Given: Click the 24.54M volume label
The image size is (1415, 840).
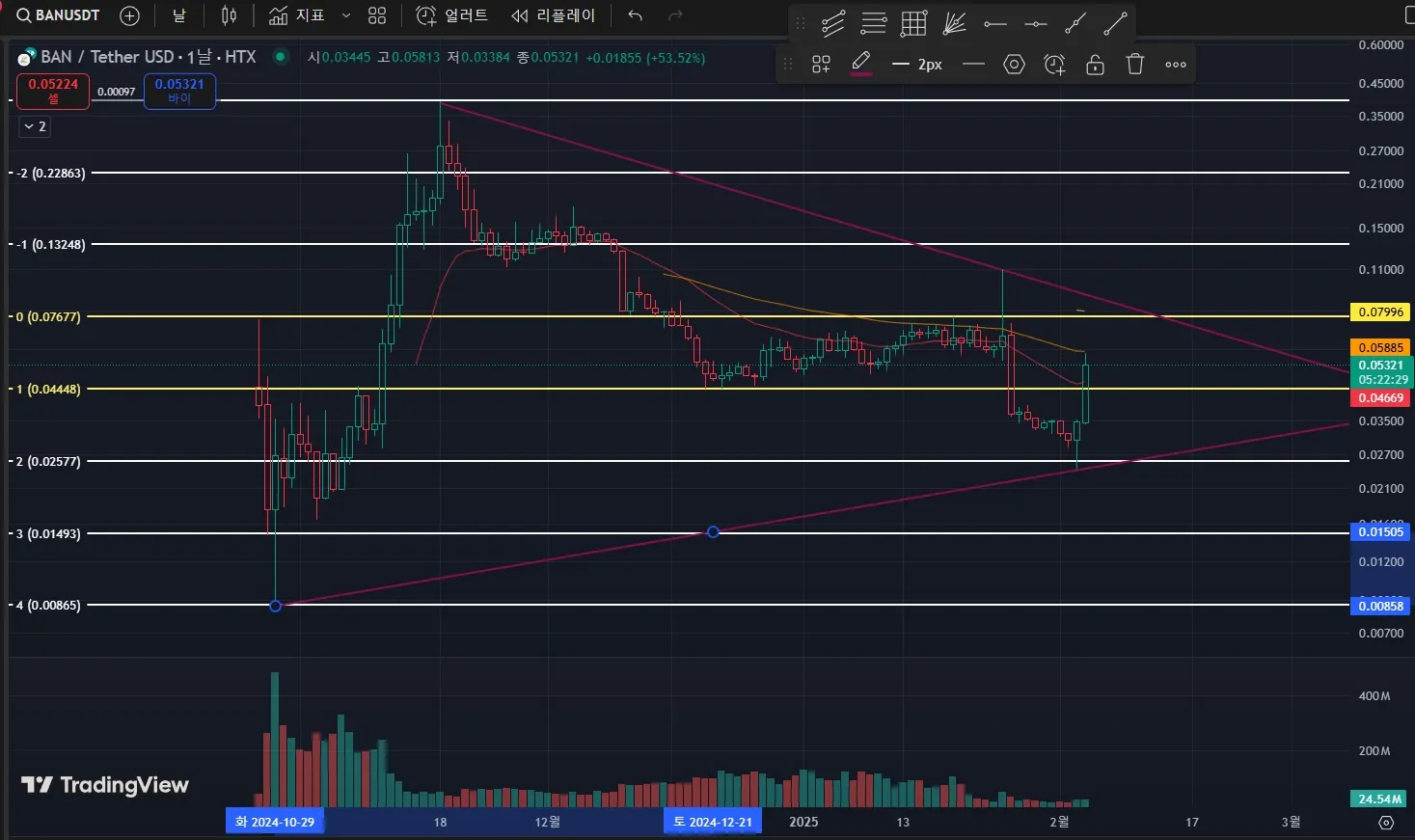Looking at the screenshot, I should pos(1379,799).
